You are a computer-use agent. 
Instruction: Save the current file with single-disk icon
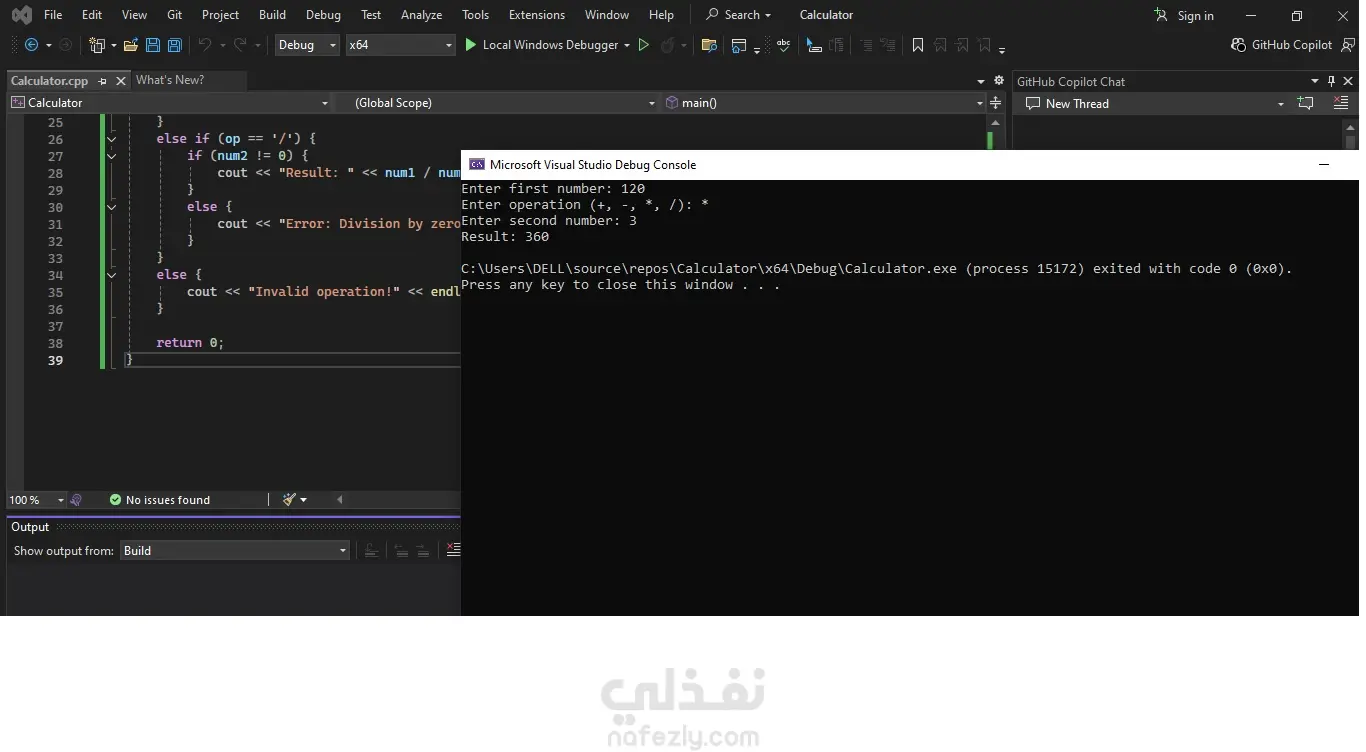pos(153,45)
